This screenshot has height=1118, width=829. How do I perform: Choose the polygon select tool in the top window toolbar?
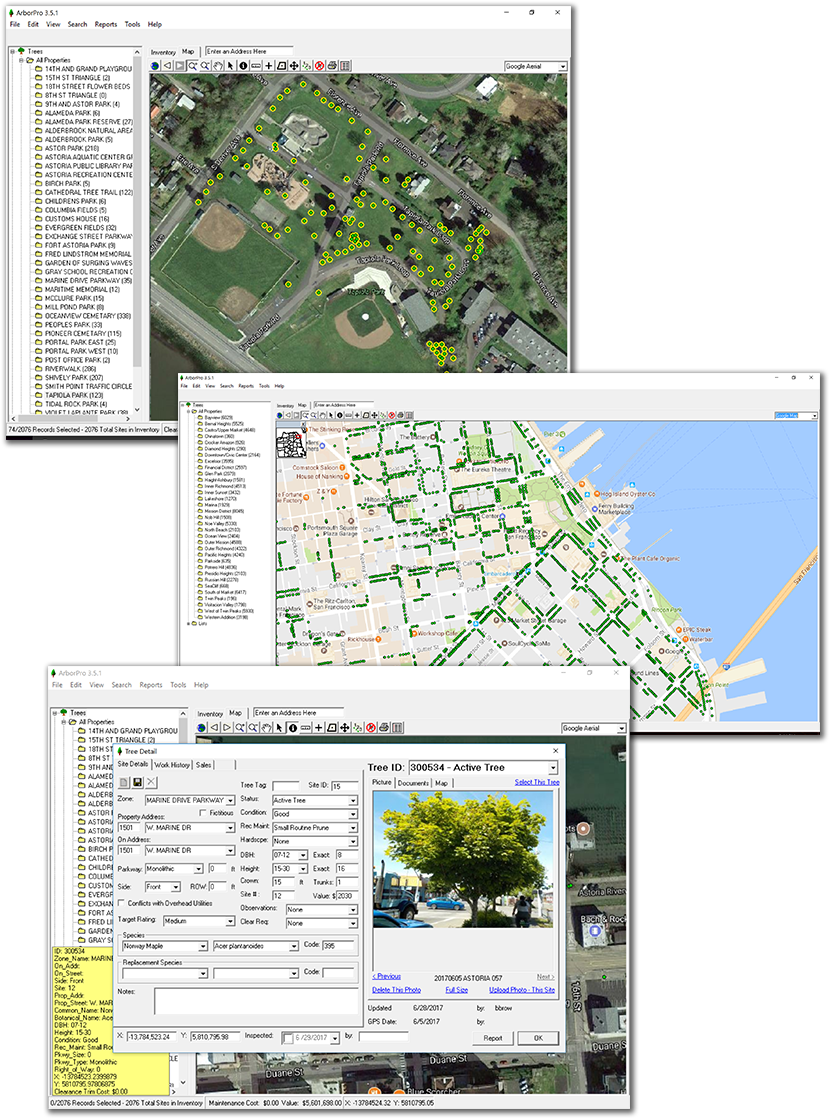[282, 66]
